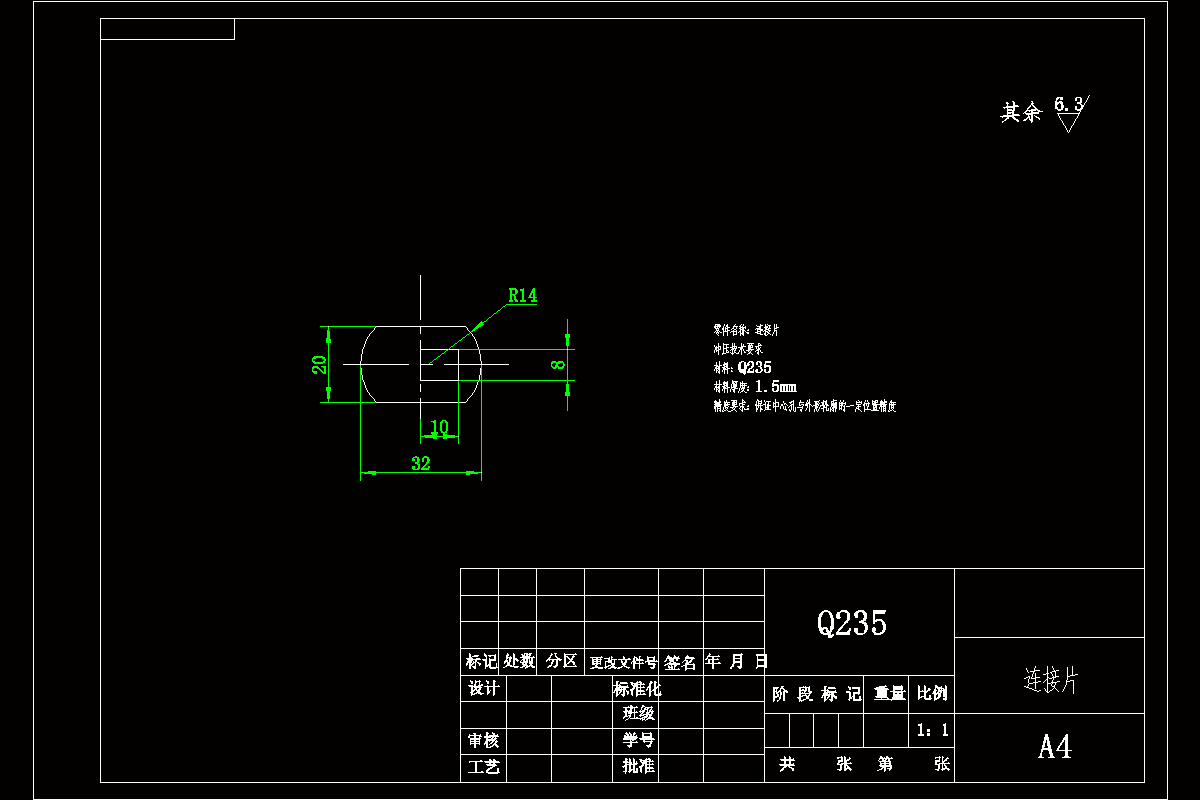Click the 'R14' radius dimension label

click(x=522, y=295)
